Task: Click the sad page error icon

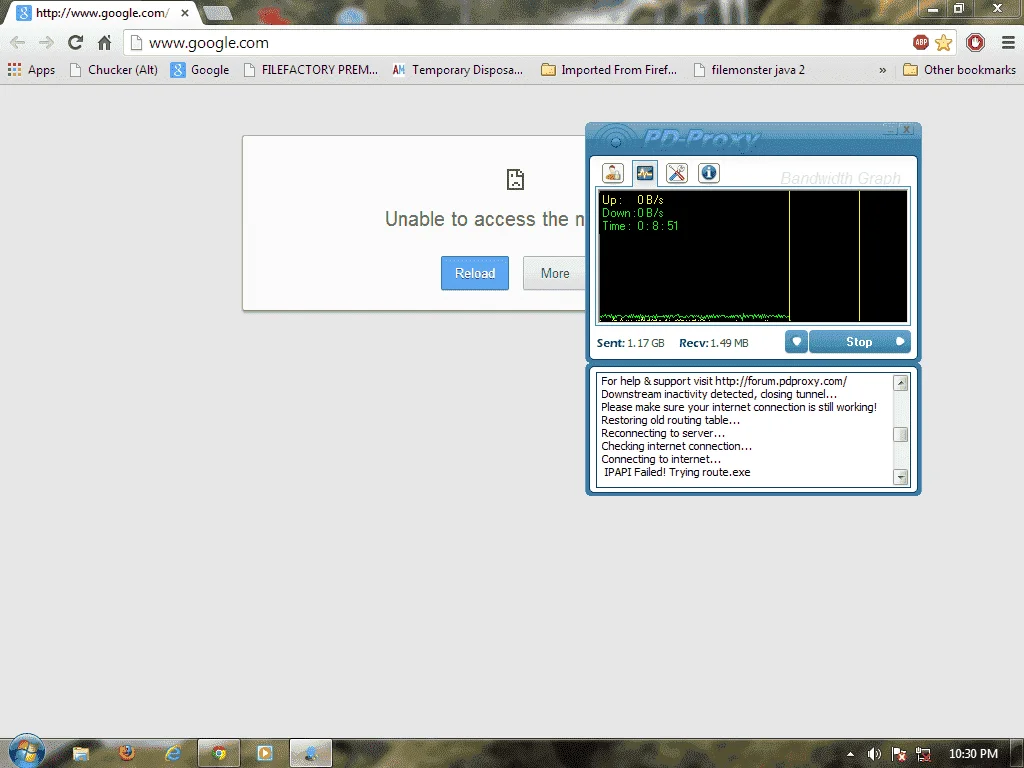Action: [x=515, y=180]
